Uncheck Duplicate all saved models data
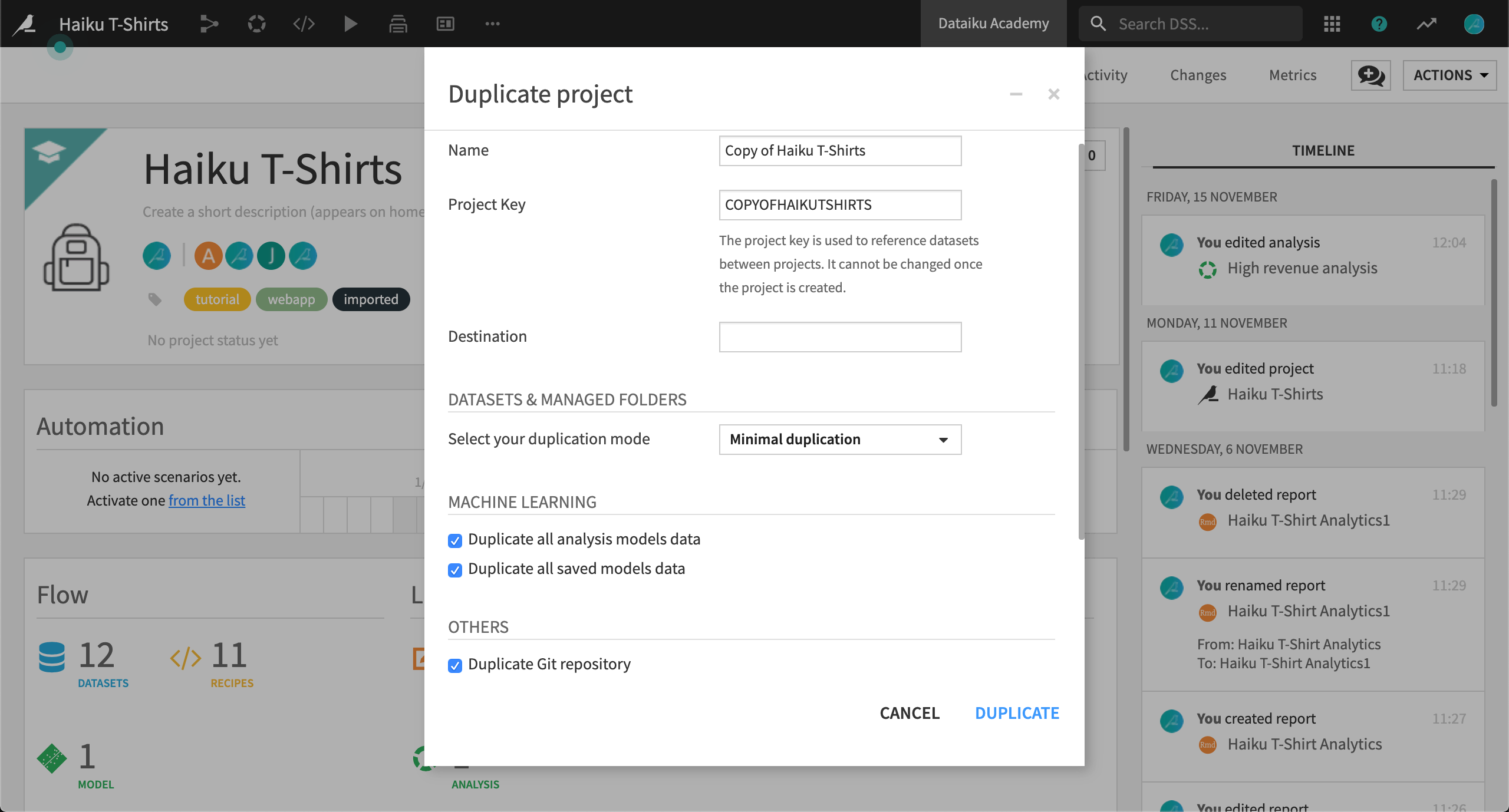The width and height of the screenshot is (1509, 812). pyautogui.click(x=454, y=570)
